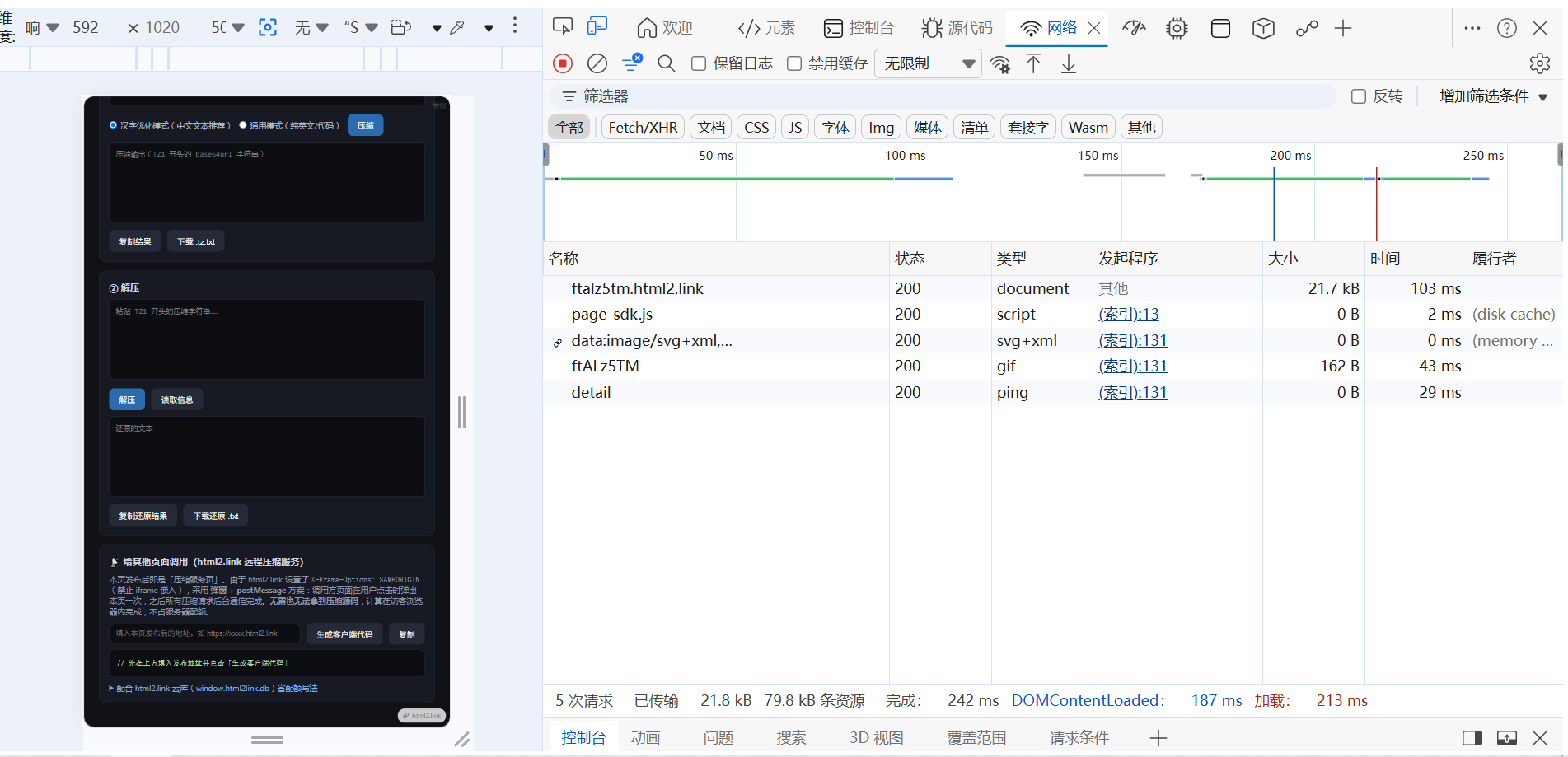Viewport: 1568px width, 757px height.
Task: Open the 增加筛选条件 dropdown
Action: pos(1493,96)
